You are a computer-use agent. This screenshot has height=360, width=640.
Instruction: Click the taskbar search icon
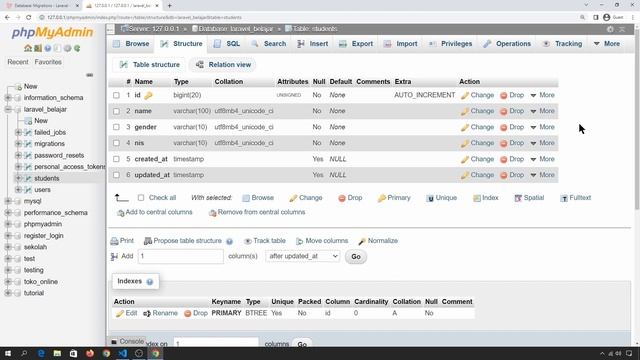(24, 353)
